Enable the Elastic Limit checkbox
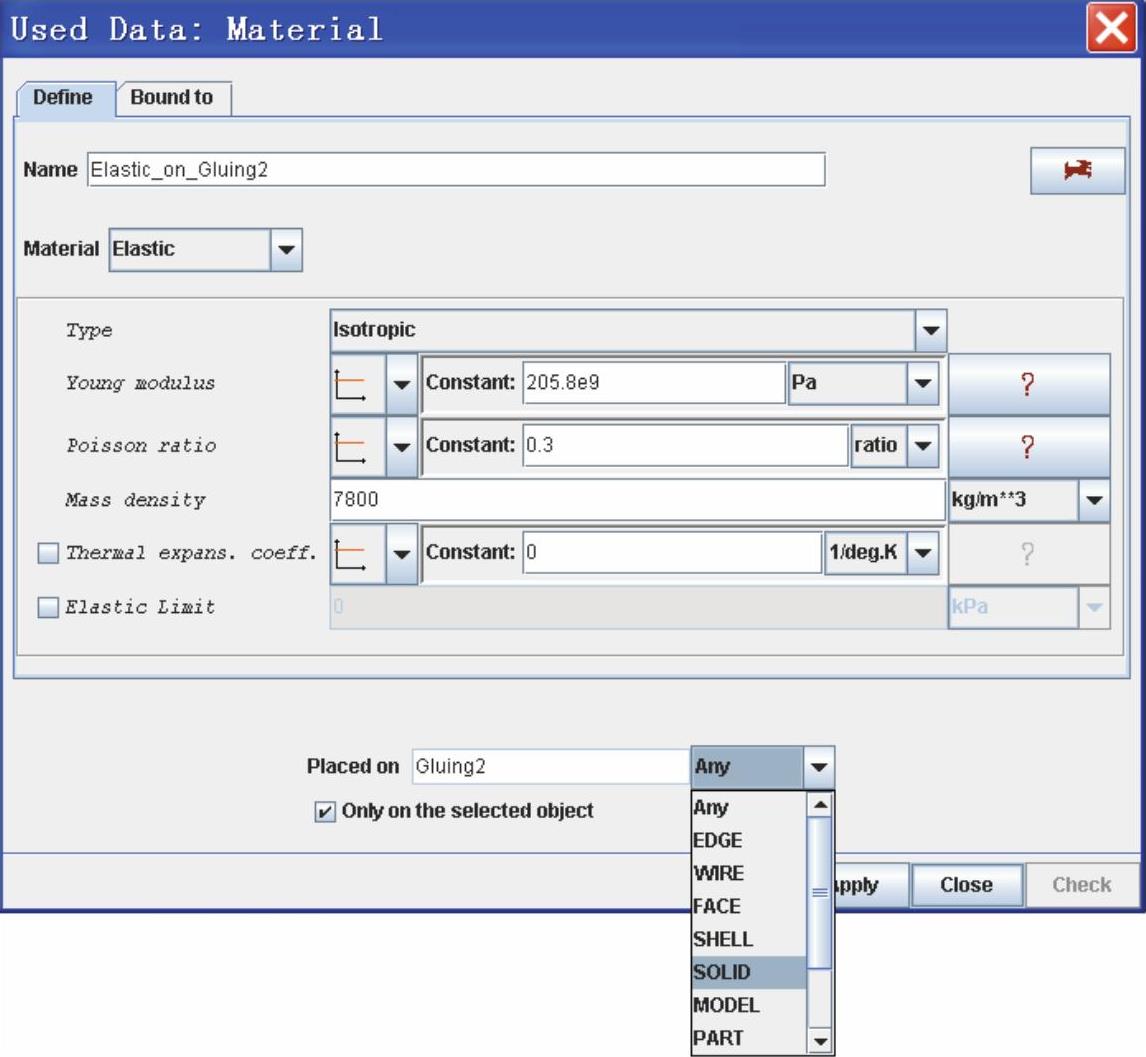Image resolution: width=1146 pixels, height=1057 pixels. [x=48, y=607]
